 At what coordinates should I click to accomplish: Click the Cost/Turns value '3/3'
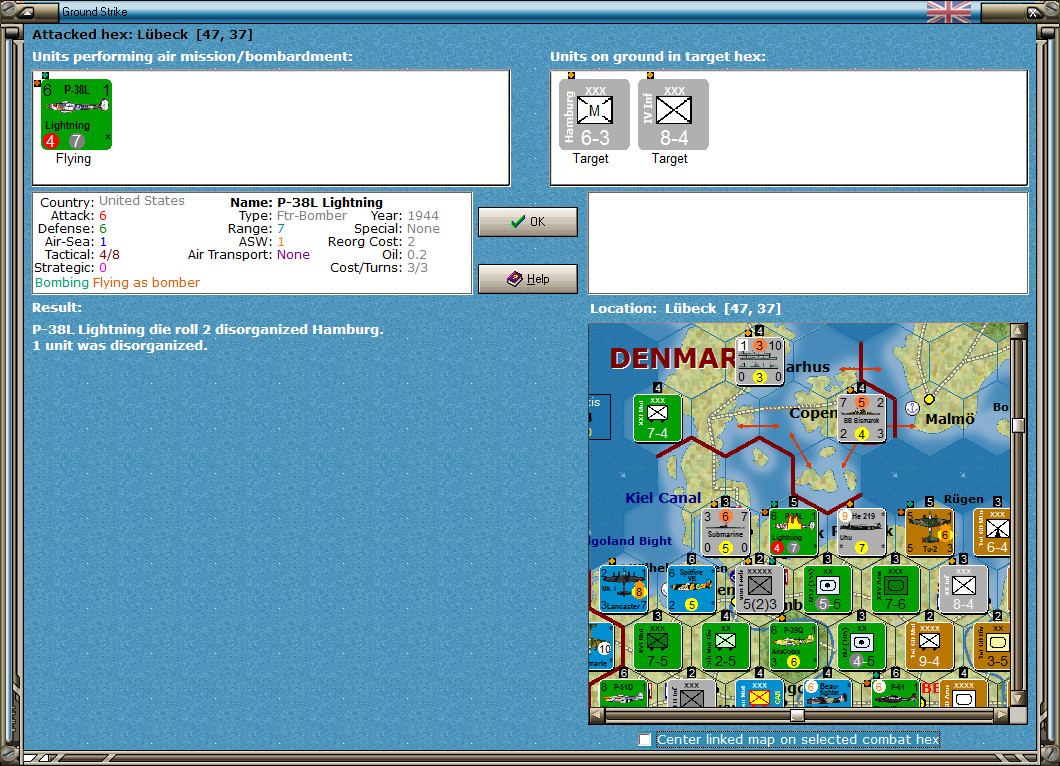pyautogui.click(x=417, y=268)
